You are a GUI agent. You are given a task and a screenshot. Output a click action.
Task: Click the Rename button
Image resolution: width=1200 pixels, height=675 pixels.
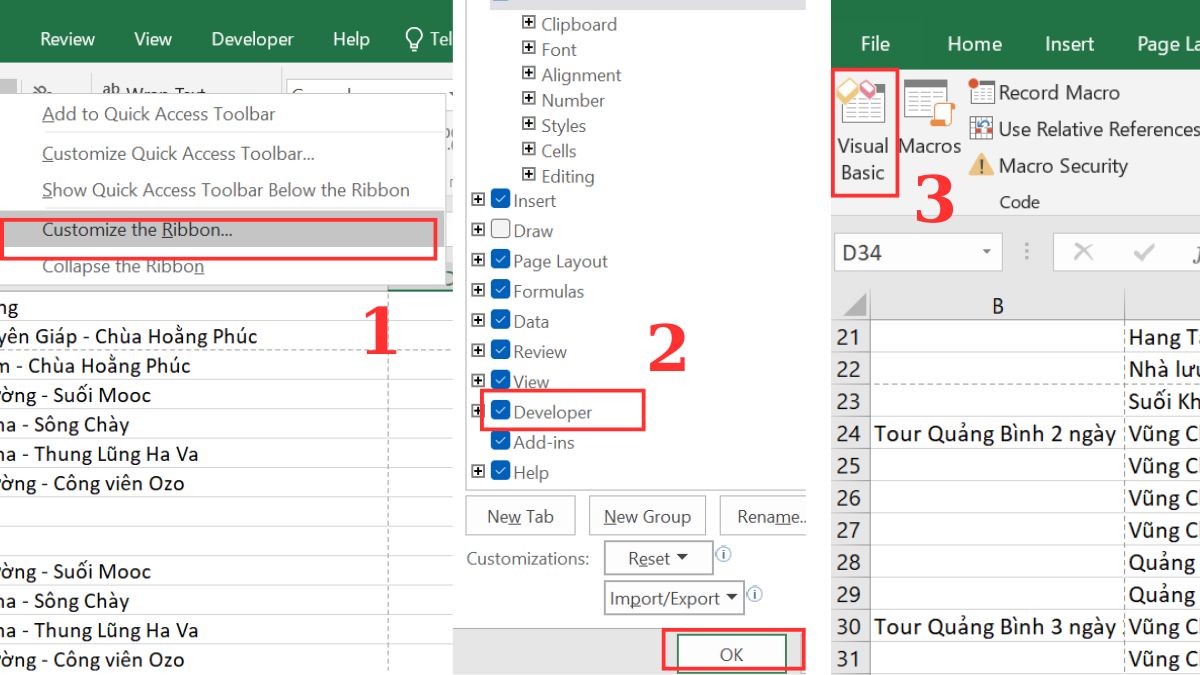[763, 516]
